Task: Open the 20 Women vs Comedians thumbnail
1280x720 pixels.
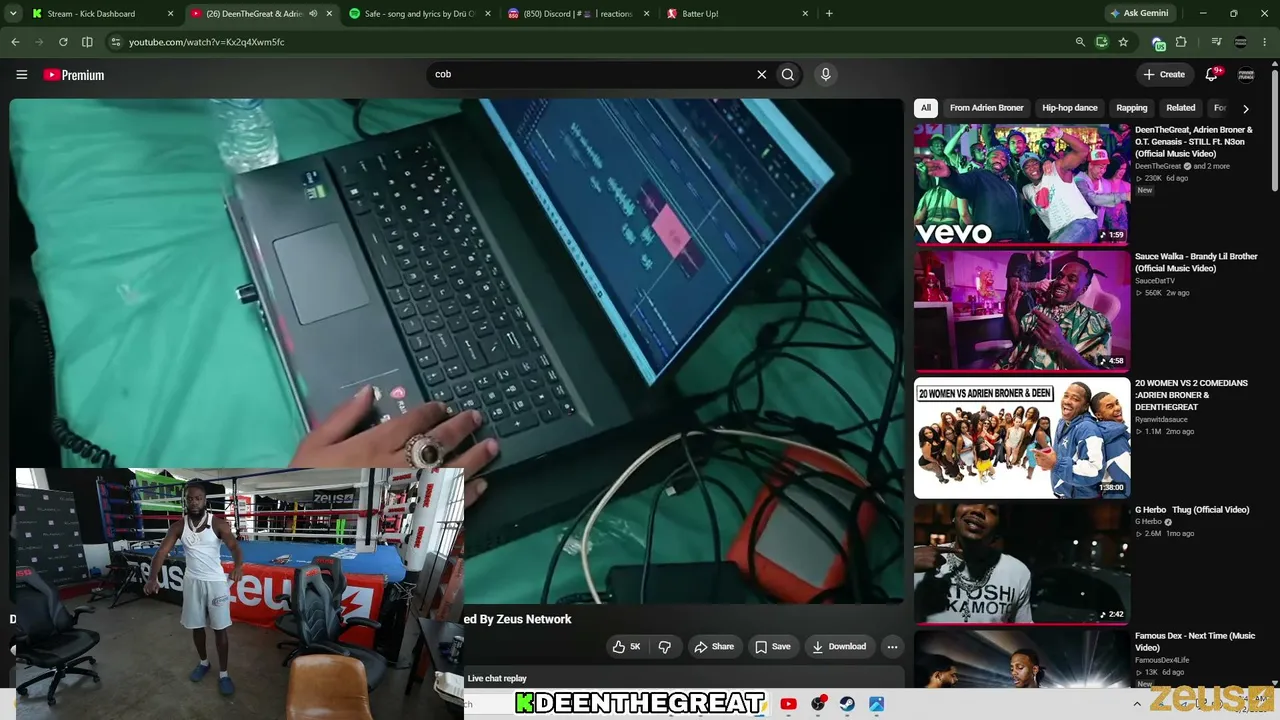Action: tap(1022, 437)
